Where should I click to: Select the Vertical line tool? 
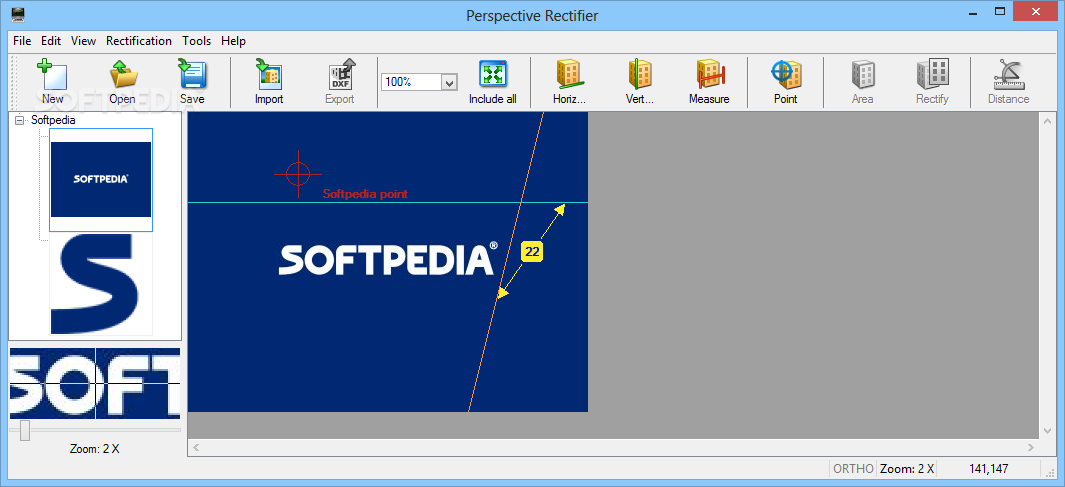[640, 82]
